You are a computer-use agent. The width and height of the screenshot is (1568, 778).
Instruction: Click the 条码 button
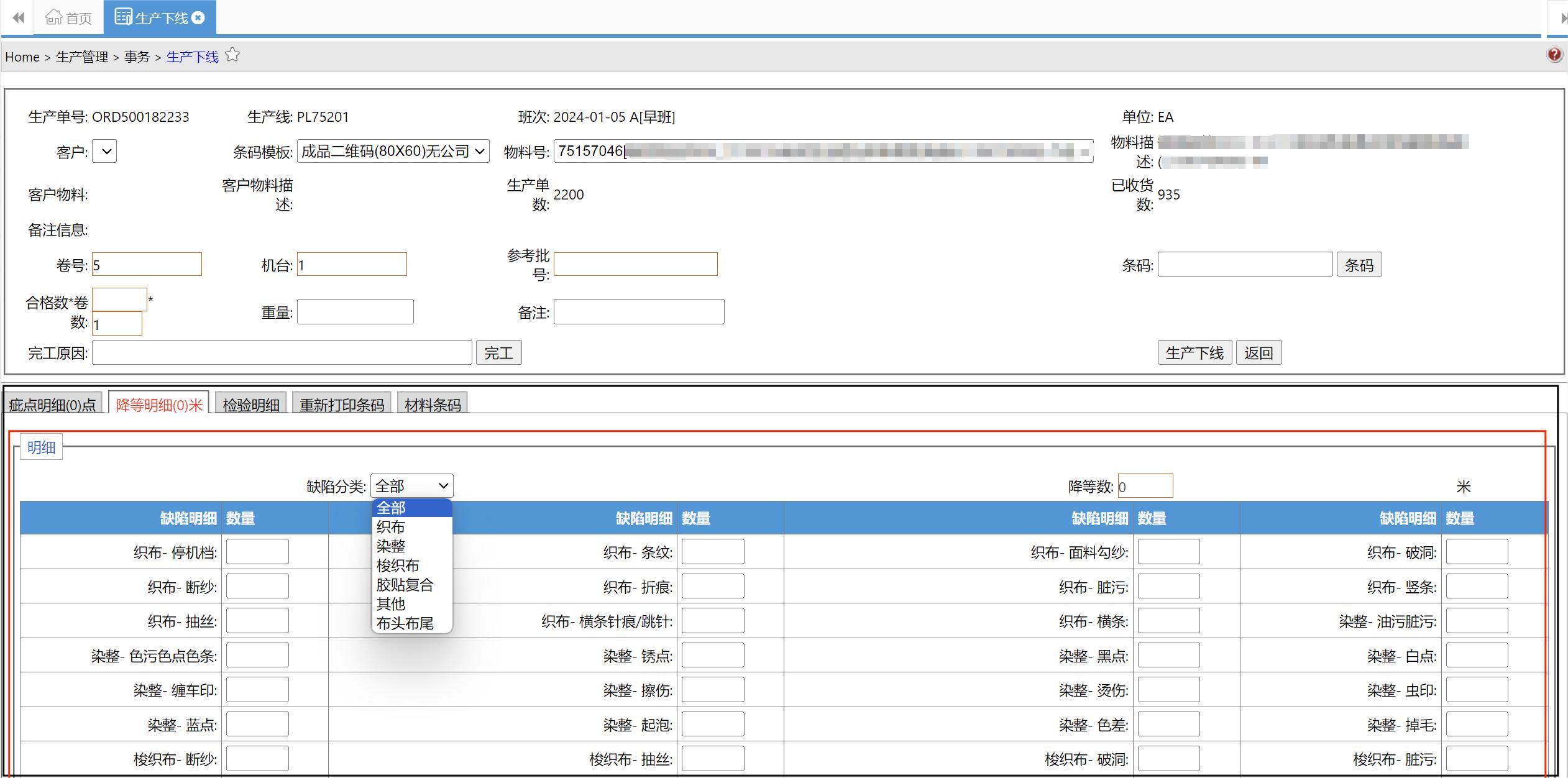click(x=1359, y=264)
